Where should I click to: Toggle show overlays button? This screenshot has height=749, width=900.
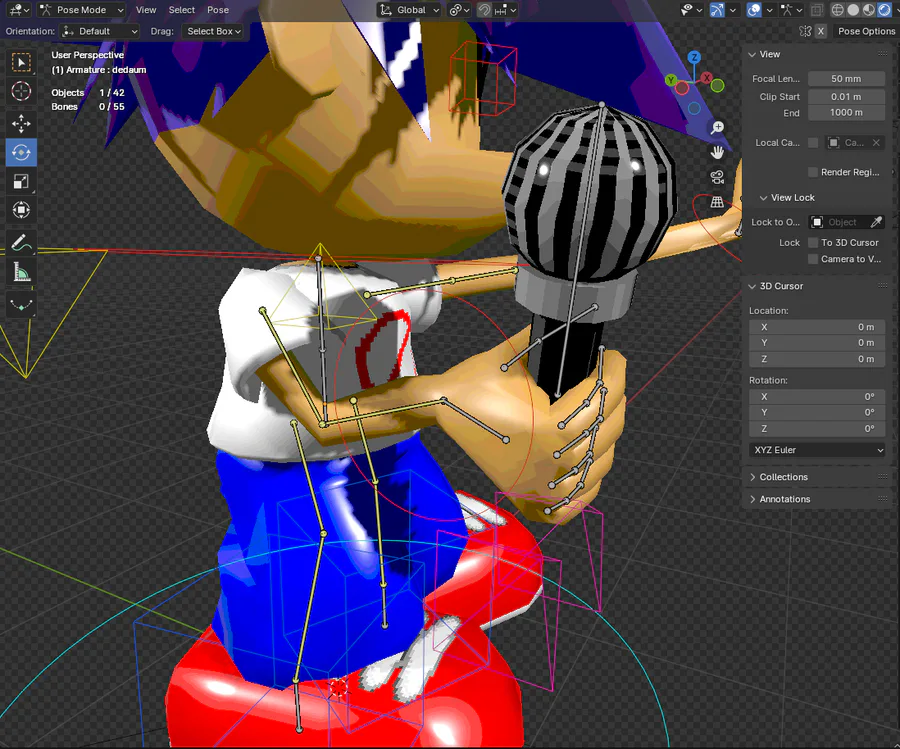click(x=754, y=10)
